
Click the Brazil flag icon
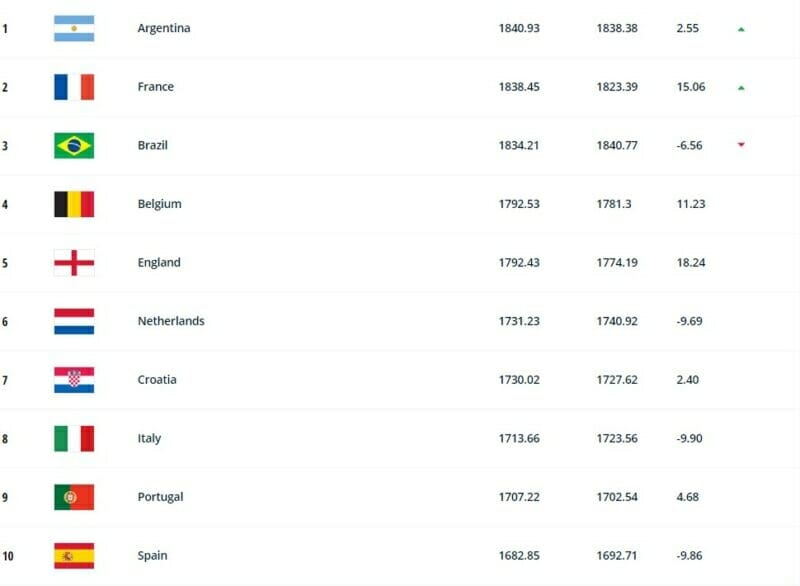[x=74, y=145]
